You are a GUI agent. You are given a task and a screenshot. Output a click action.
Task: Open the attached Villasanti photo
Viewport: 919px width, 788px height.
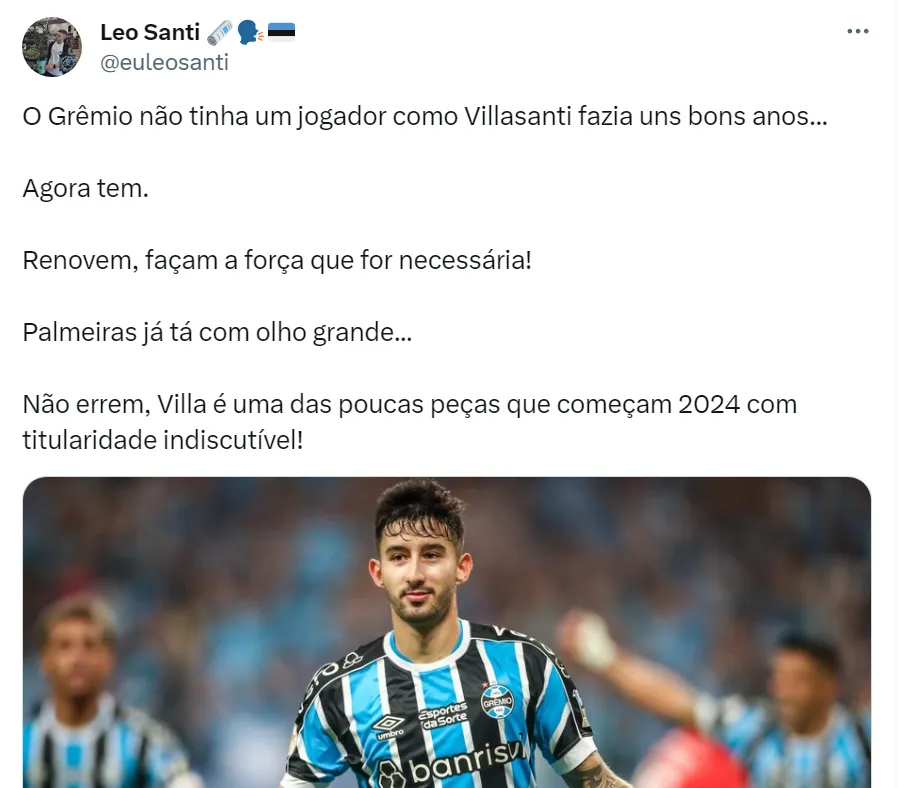pos(447,632)
